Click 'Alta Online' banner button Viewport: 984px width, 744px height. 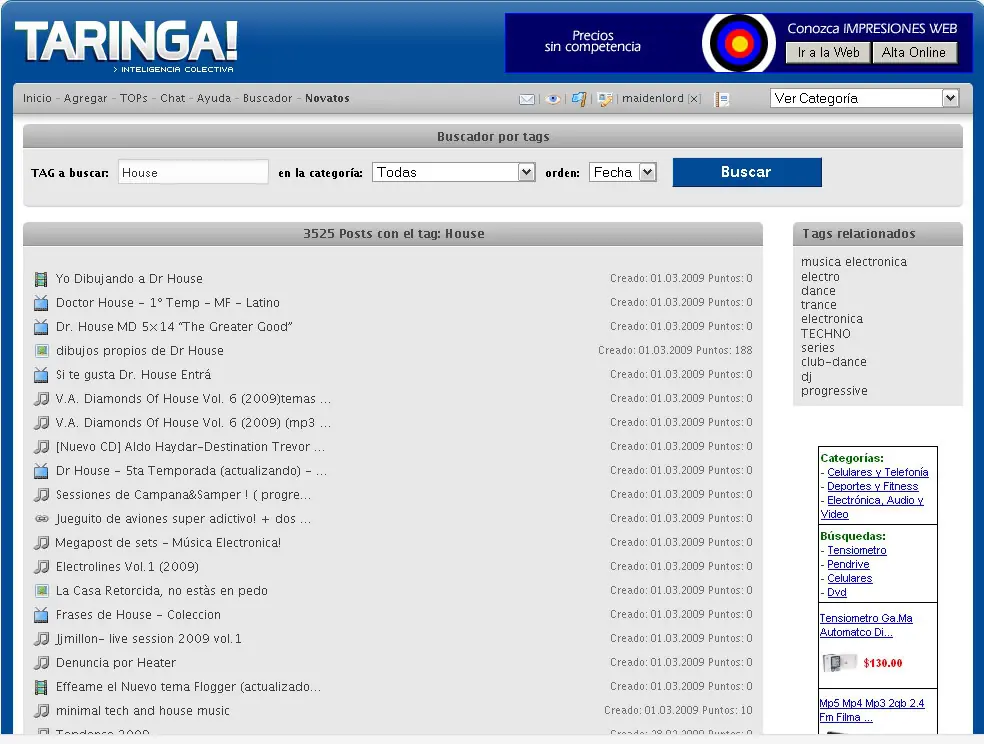point(914,53)
